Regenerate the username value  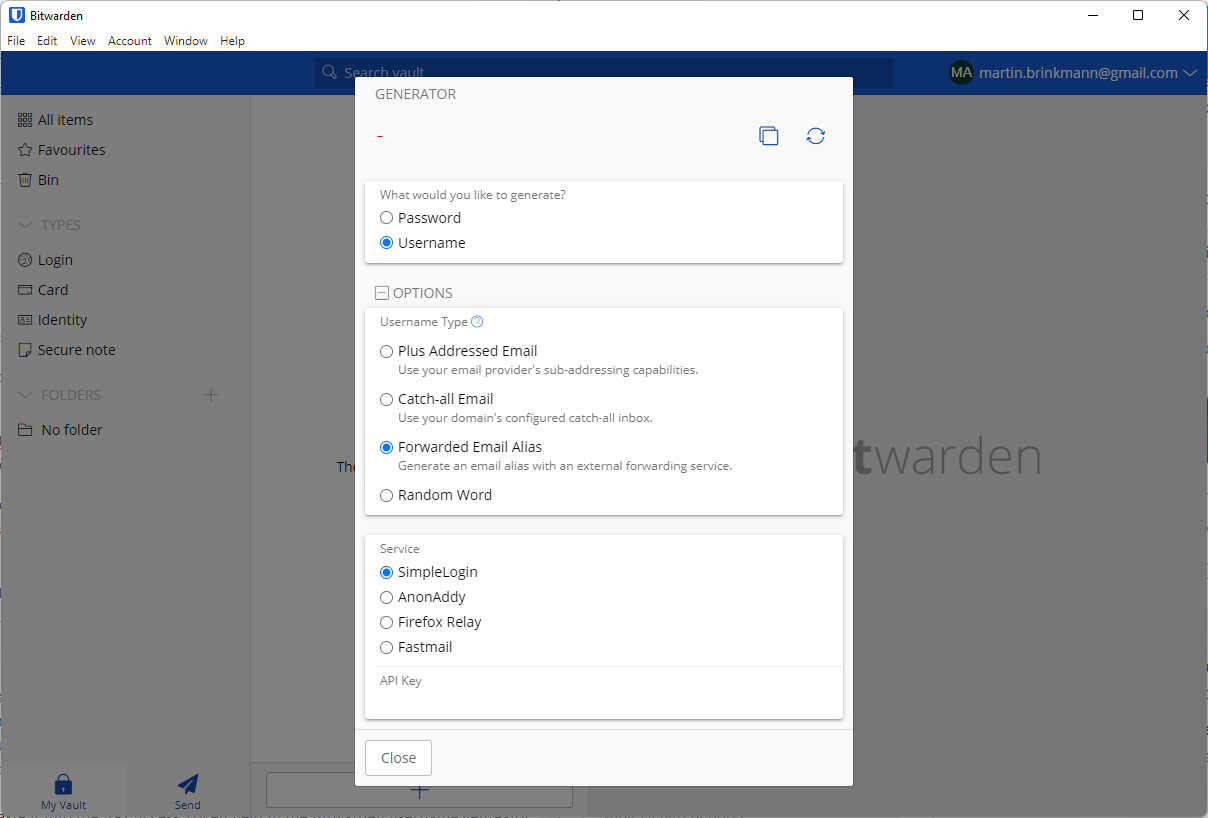coord(815,135)
